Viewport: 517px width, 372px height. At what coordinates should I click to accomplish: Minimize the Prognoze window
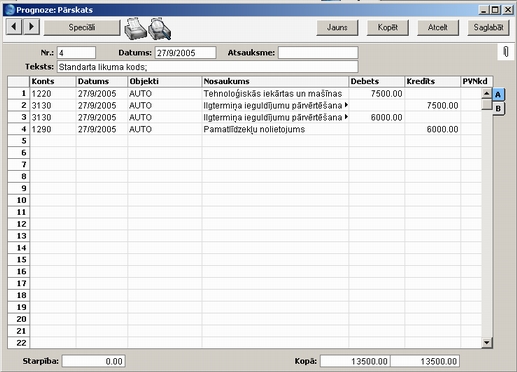tap(484, 10)
